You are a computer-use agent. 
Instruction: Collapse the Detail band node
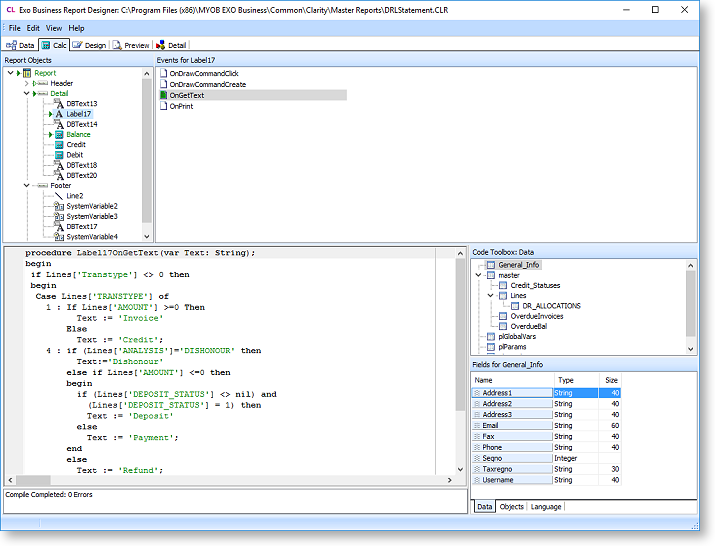[x=27, y=93]
